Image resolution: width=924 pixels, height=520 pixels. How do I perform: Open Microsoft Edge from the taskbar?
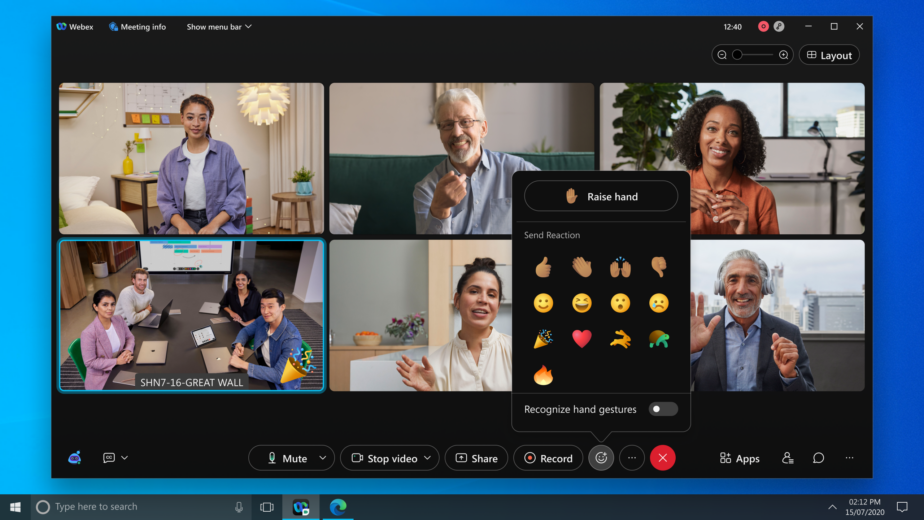click(x=338, y=507)
